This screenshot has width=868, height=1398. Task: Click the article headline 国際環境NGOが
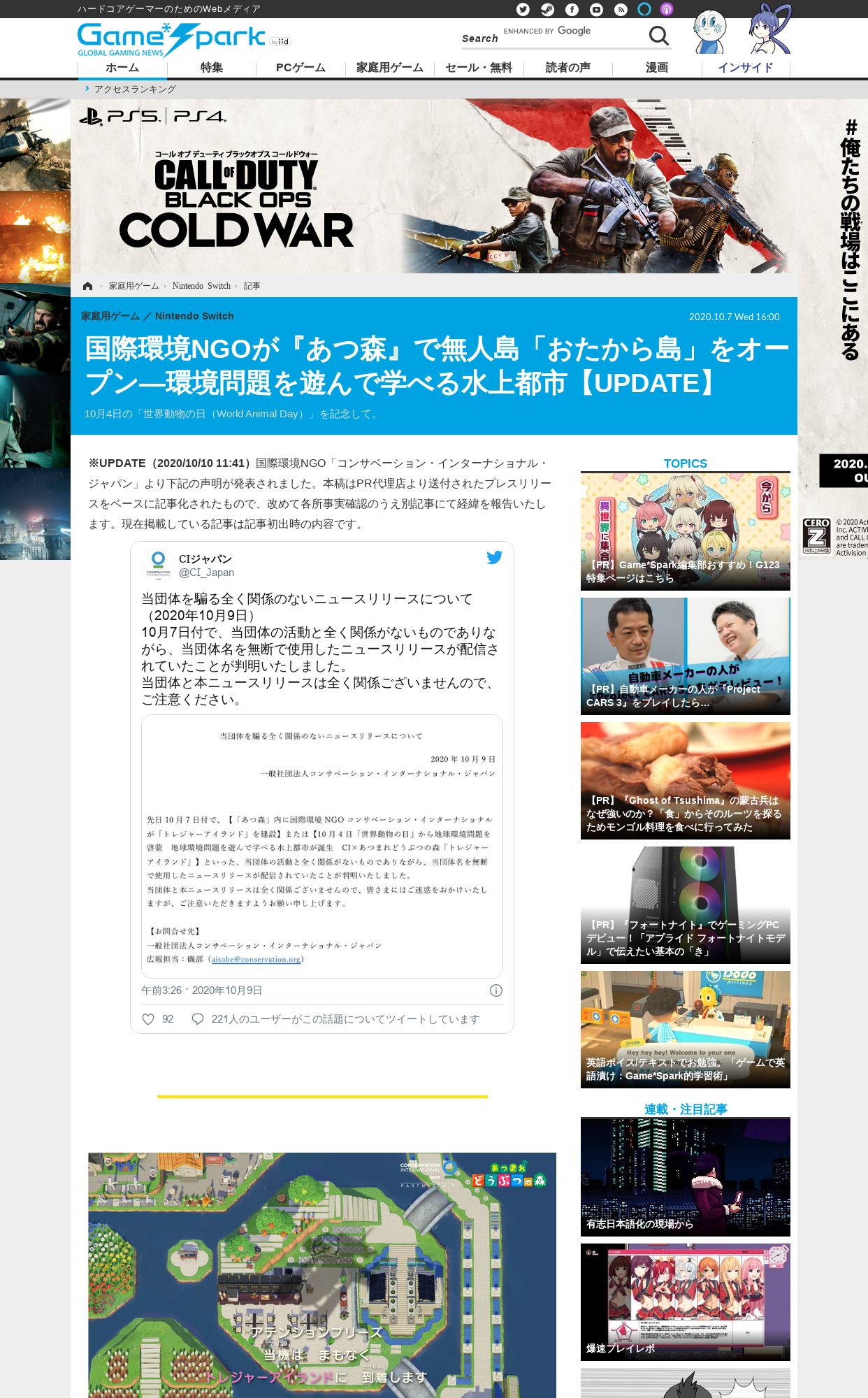[x=437, y=366]
